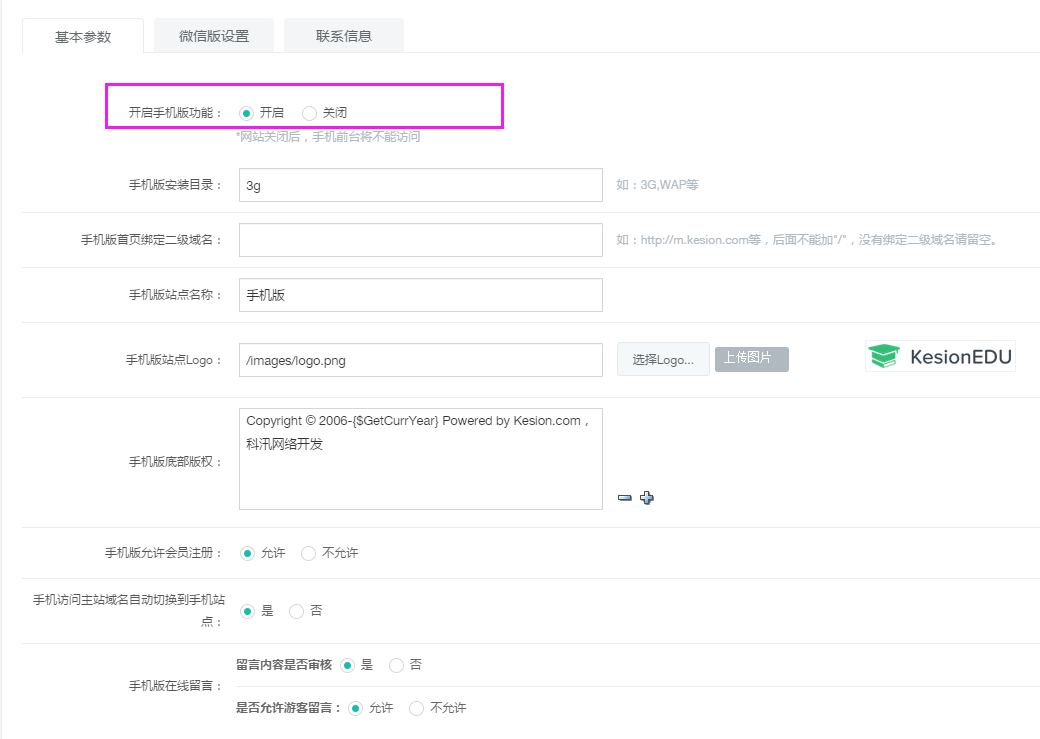Click the 上传图片 upload button
1040x739 pixels.
[x=751, y=359]
